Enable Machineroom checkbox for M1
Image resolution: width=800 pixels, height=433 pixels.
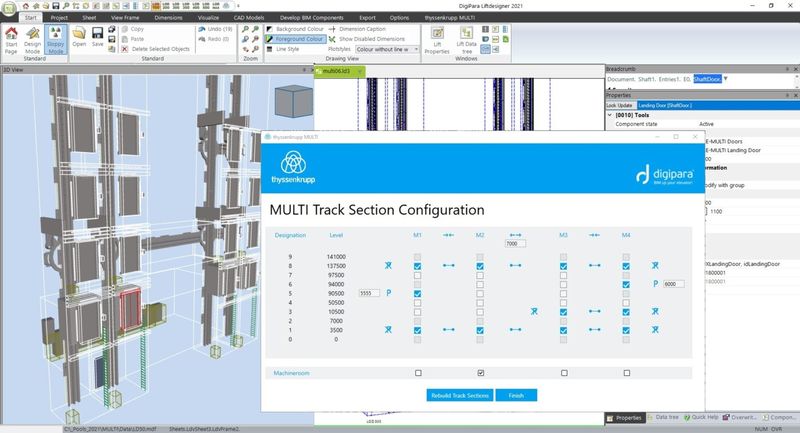417,373
